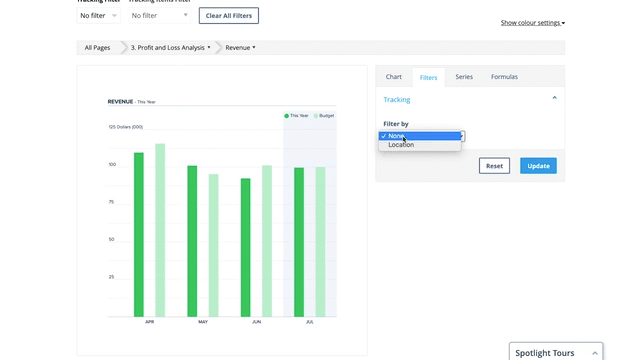The height and width of the screenshot is (360, 640).
Task: Expand the Spotlight Tours panel chevron
Action: point(595,353)
